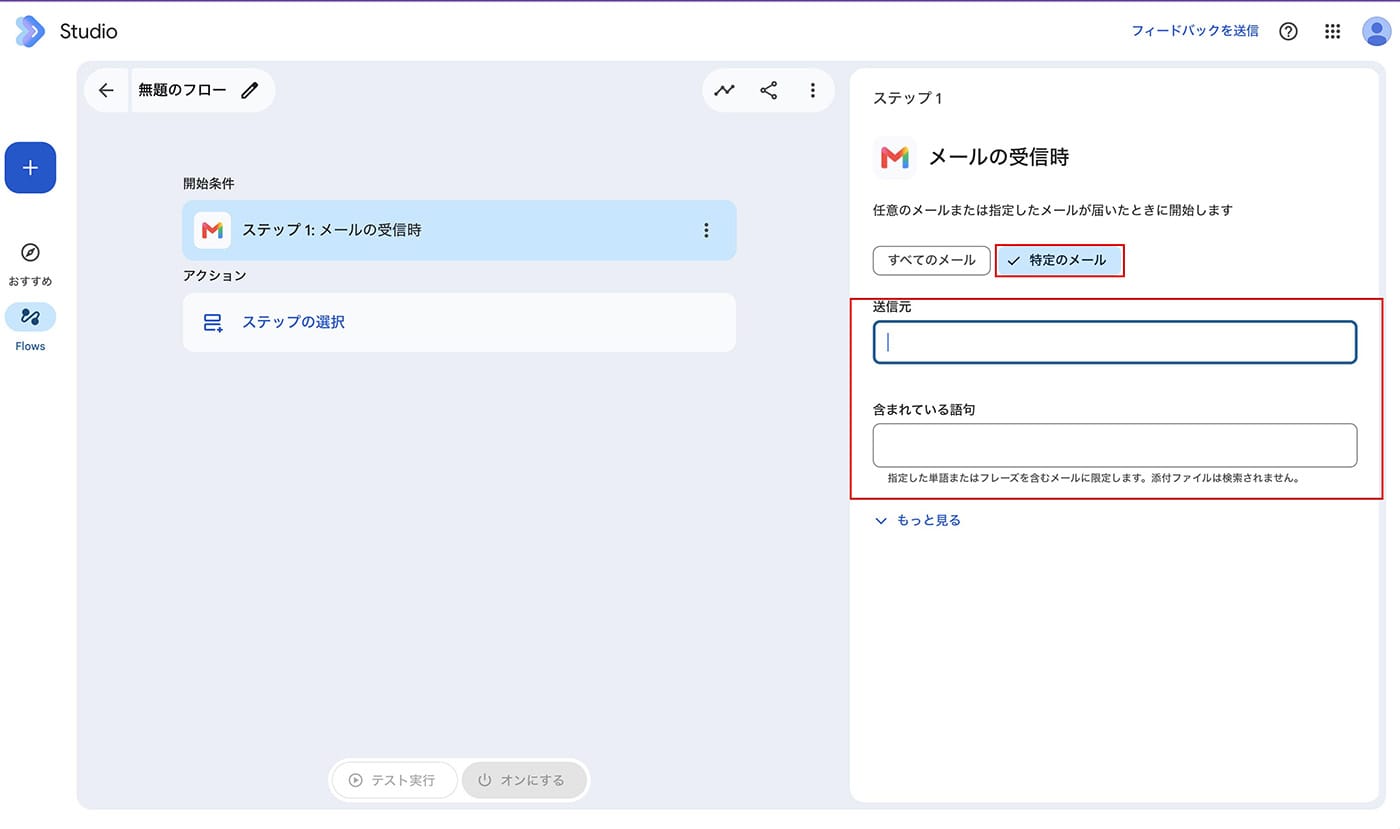Click Gmail icon in right panel header
The image size is (1400, 829).
pos(894,158)
